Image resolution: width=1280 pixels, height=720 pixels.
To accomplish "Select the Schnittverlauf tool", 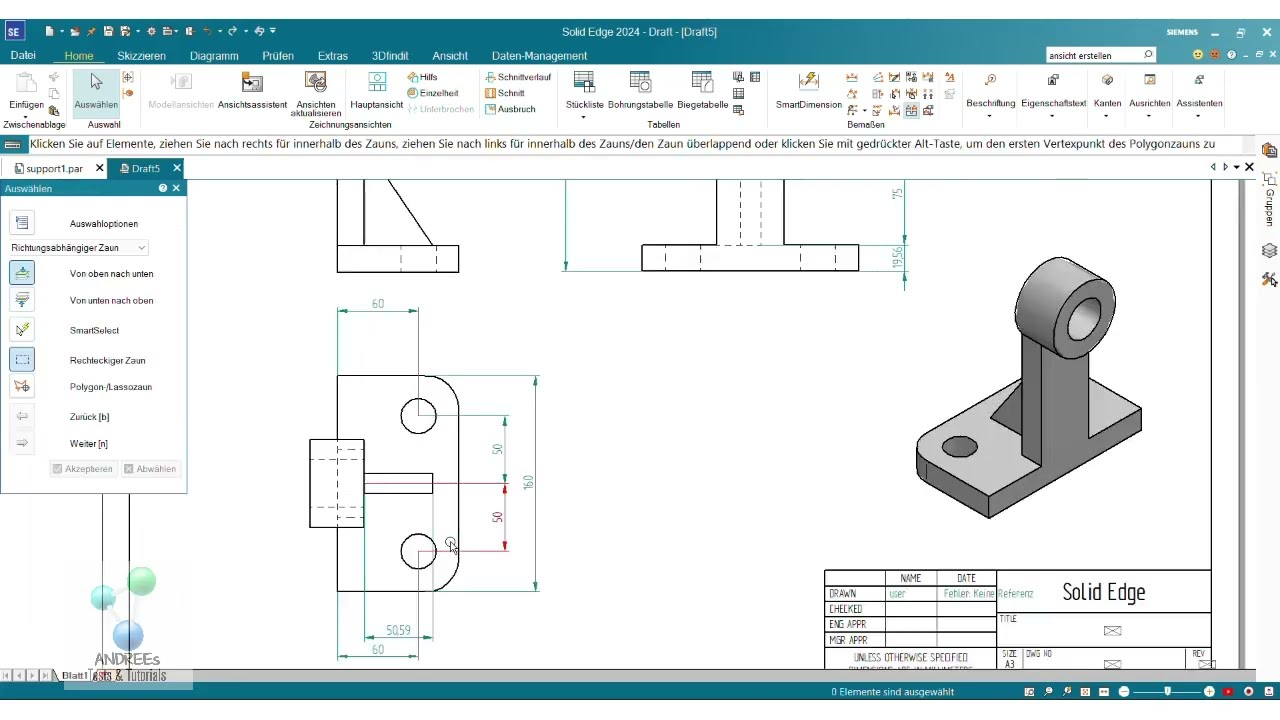I will (x=517, y=77).
